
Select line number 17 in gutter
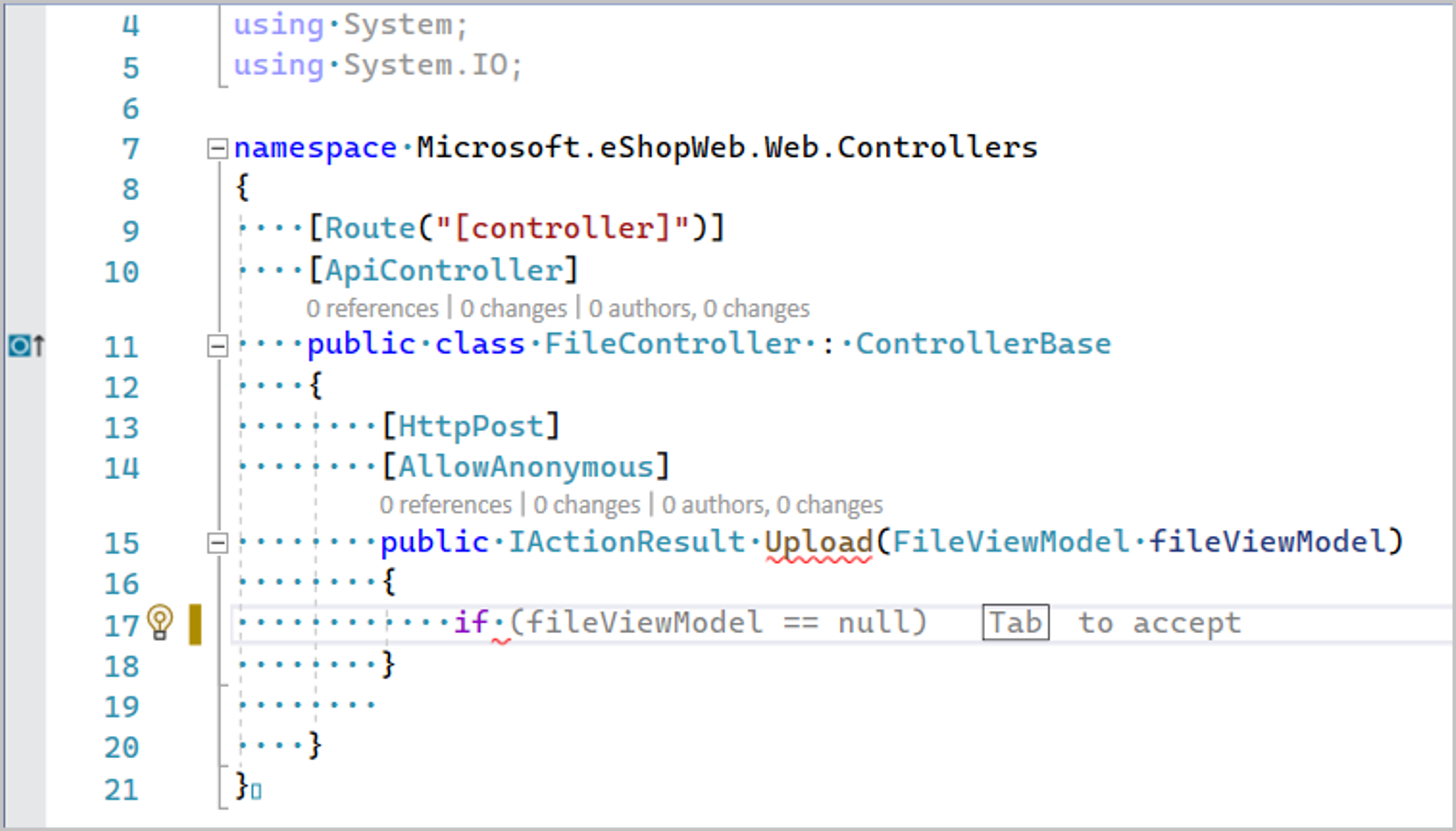(120, 622)
